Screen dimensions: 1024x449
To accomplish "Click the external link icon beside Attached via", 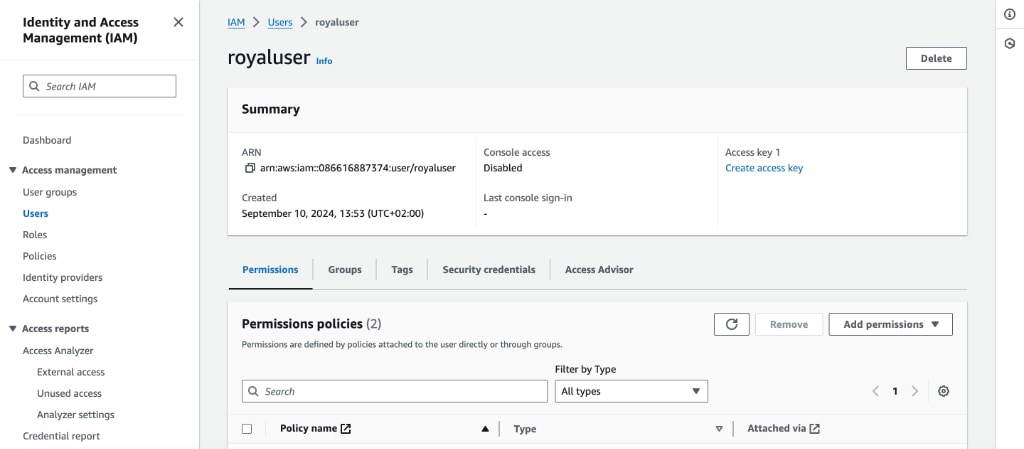I will (x=814, y=429).
